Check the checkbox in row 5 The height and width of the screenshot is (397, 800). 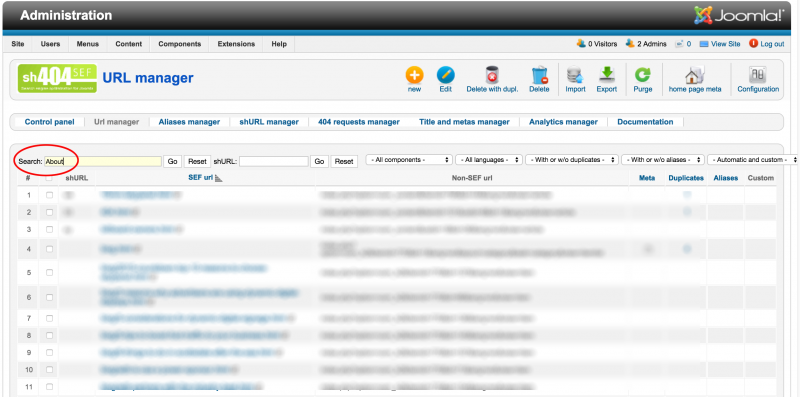coord(49,272)
